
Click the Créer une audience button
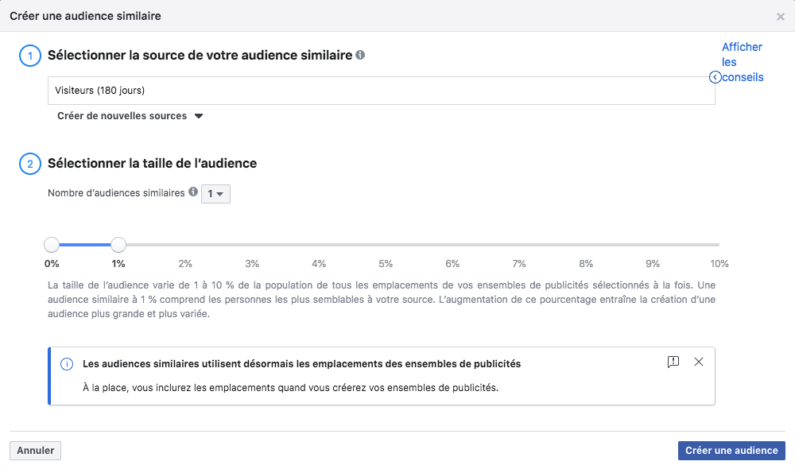(x=731, y=450)
